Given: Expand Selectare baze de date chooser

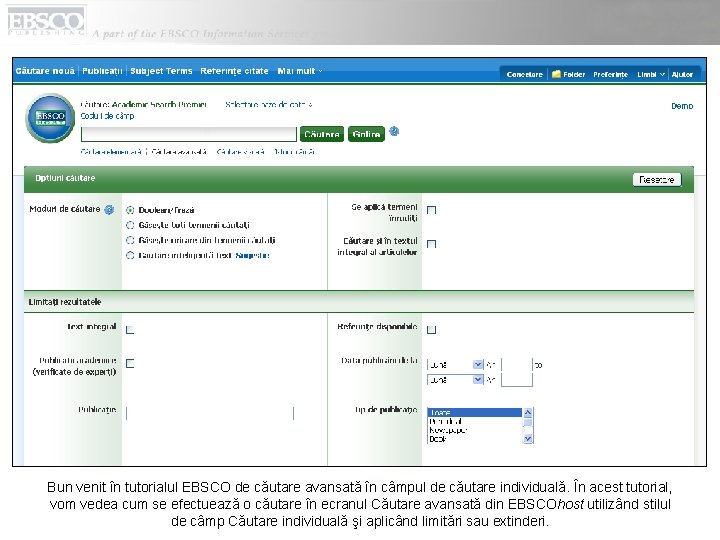Looking at the screenshot, I should point(269,105).
